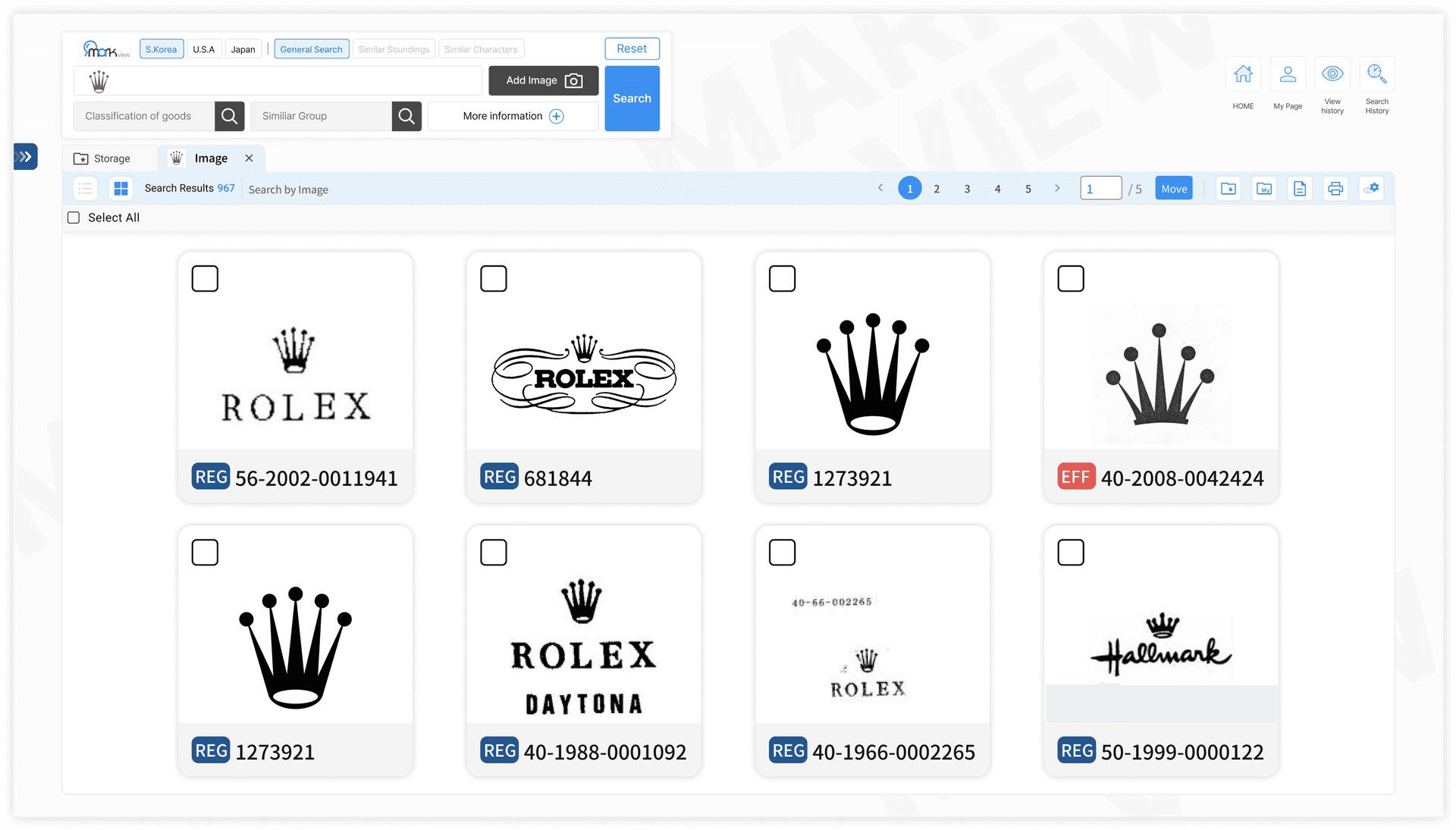Open the Rolex crown thumbnail 56-2002-0011941
Image resolution: width=1456 pixels, height=830 pixels.
pyautogui.click(x=295, y=374)
